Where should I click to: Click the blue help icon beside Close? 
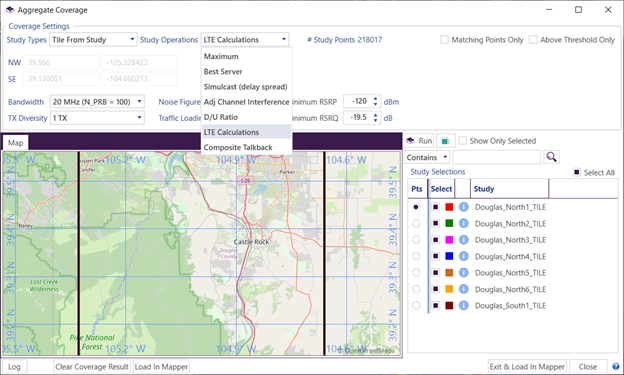tap(616, 366)
